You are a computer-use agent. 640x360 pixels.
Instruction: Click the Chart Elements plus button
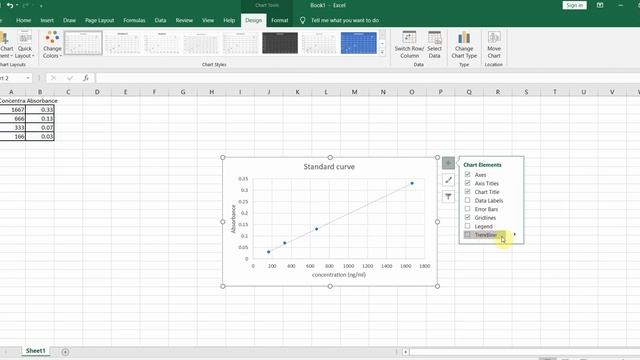(x=448, y=163)
